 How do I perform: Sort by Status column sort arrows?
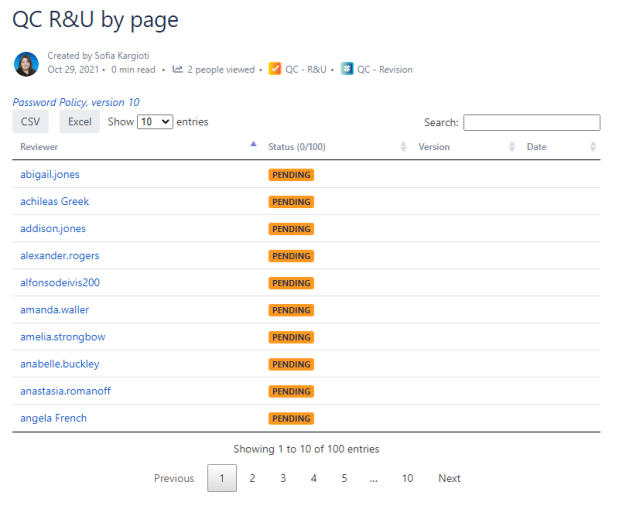coord(403,147)
